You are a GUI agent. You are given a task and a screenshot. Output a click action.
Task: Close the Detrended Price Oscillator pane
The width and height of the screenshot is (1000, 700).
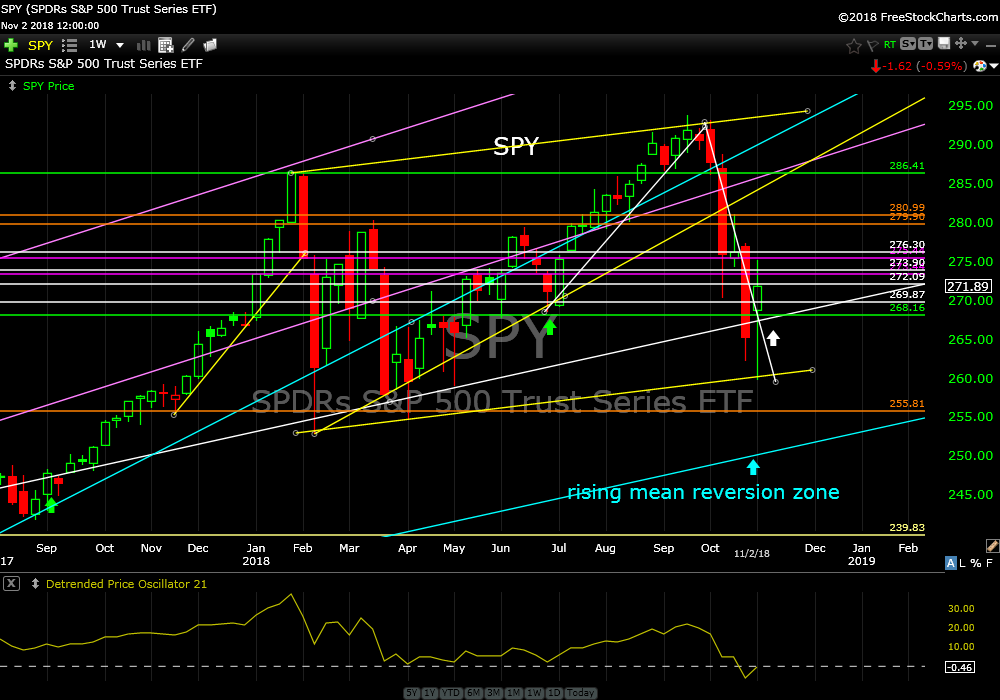click(x=10, y=584)
